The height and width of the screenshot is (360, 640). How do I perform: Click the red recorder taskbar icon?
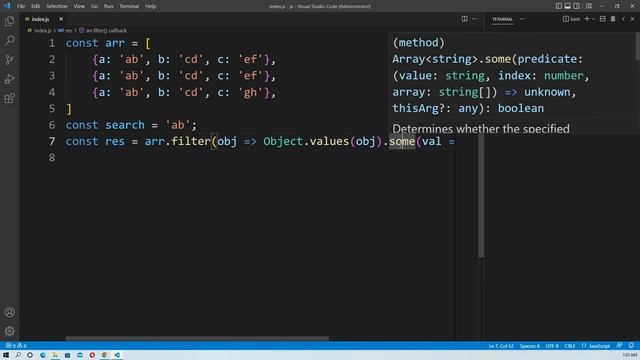92,355
